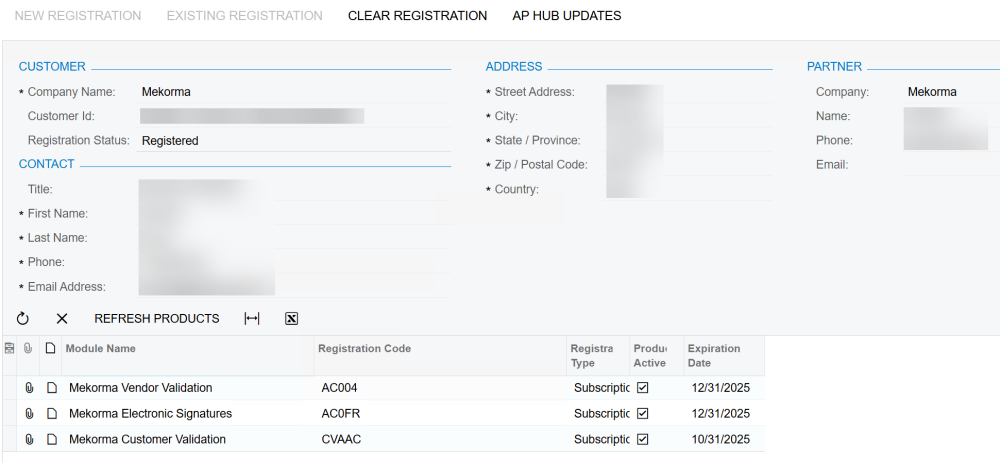
Task: Click the Street Address field
Action: coord(689,92)
